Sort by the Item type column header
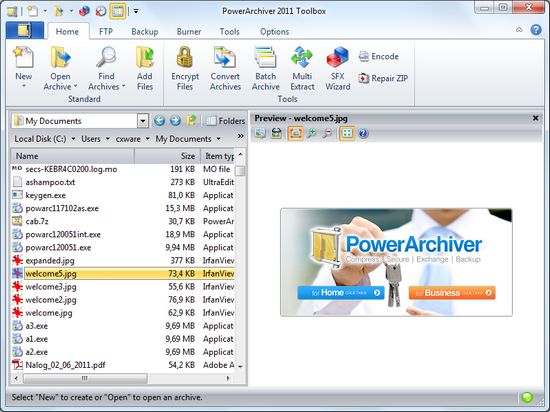 217,156
